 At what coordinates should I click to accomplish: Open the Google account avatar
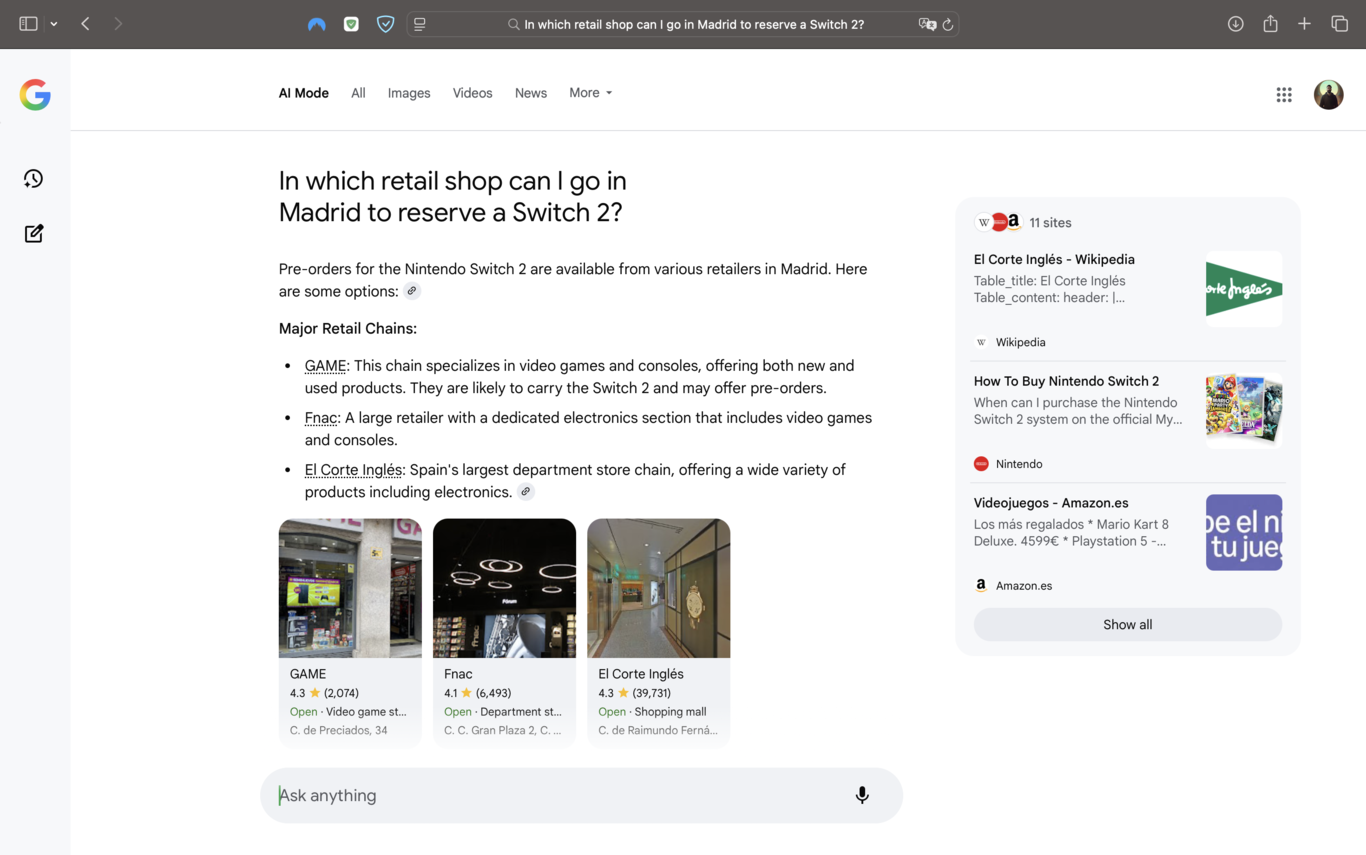pyautogui.click(x=1328, y=95)
